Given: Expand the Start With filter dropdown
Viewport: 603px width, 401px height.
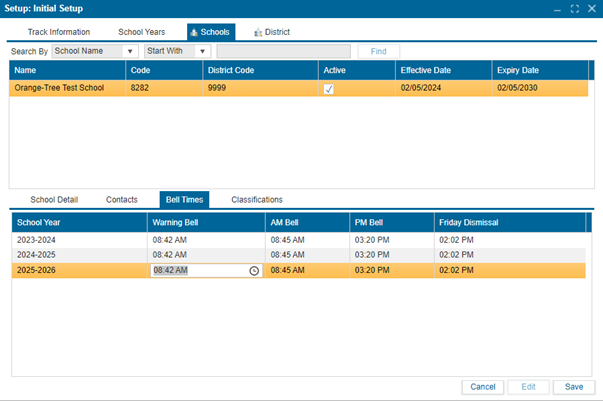Looking at the screenshot, I should coord(203,51).
